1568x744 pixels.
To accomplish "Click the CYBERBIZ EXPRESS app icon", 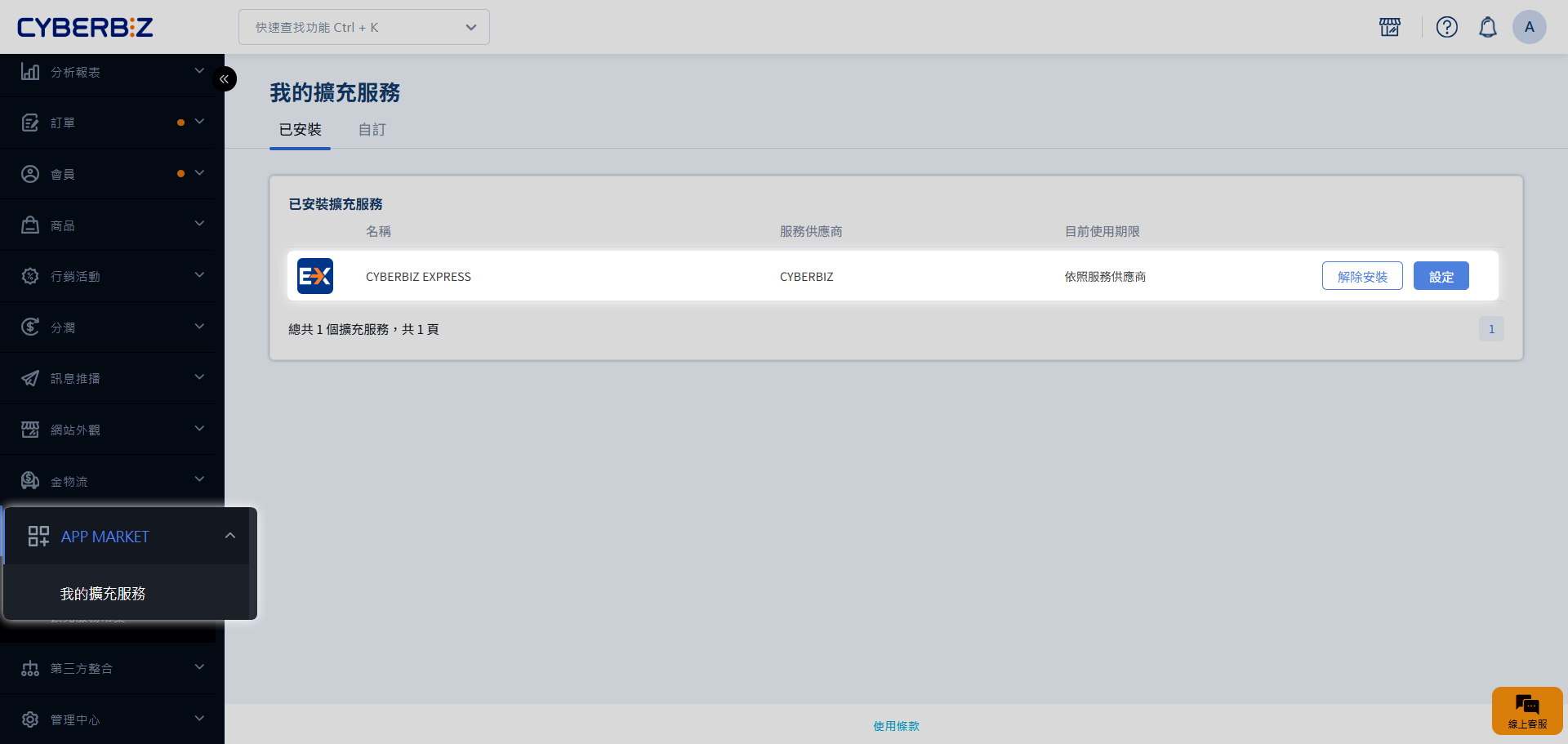I will tap(315, 276).
